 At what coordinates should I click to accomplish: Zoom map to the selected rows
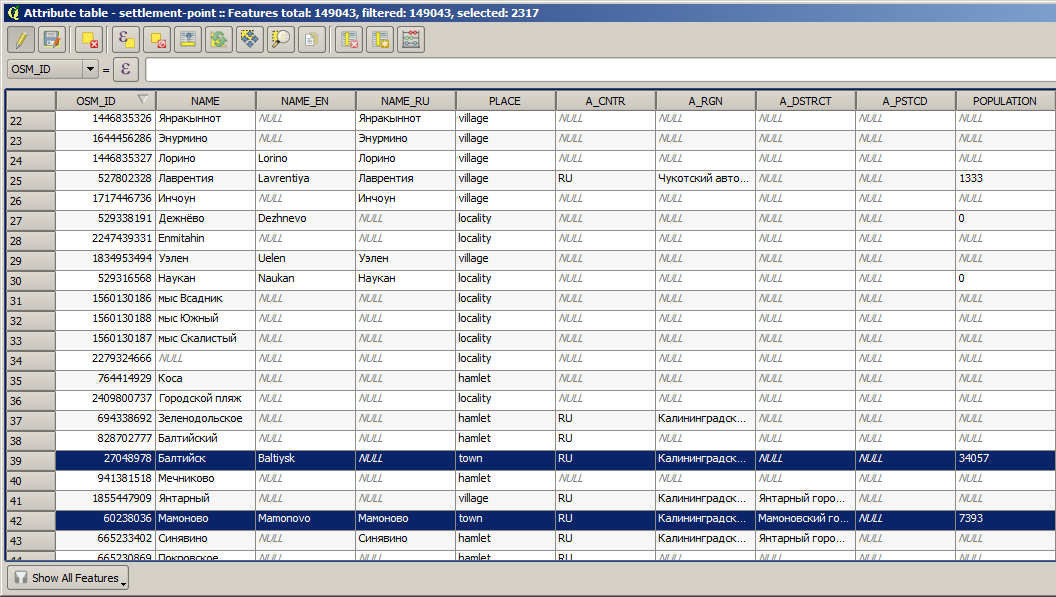pyautogui.click(x=280, y=39)
